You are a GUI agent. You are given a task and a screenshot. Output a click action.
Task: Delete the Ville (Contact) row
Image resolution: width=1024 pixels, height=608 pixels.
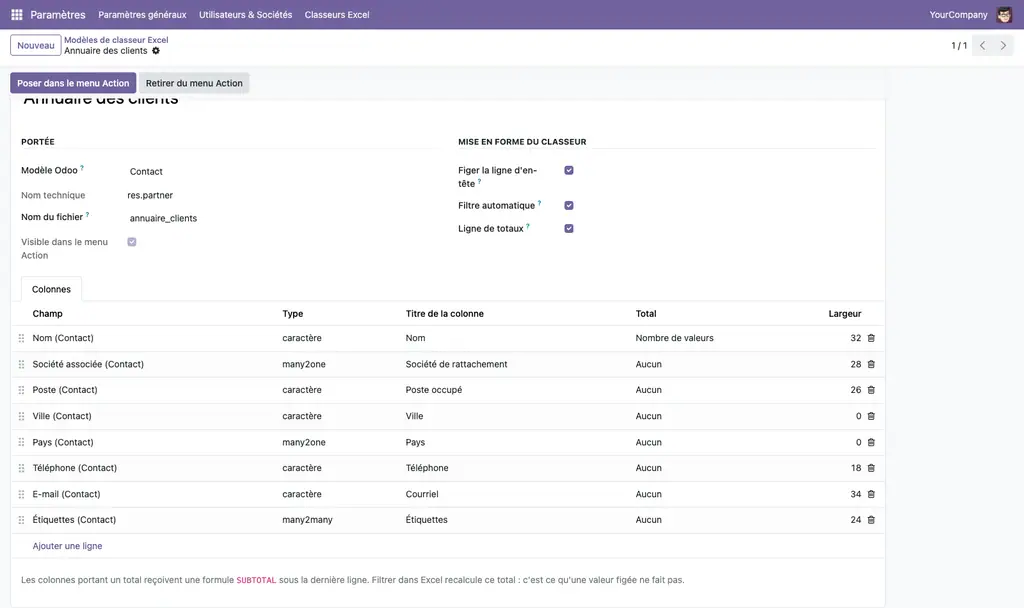pos(871,416)
